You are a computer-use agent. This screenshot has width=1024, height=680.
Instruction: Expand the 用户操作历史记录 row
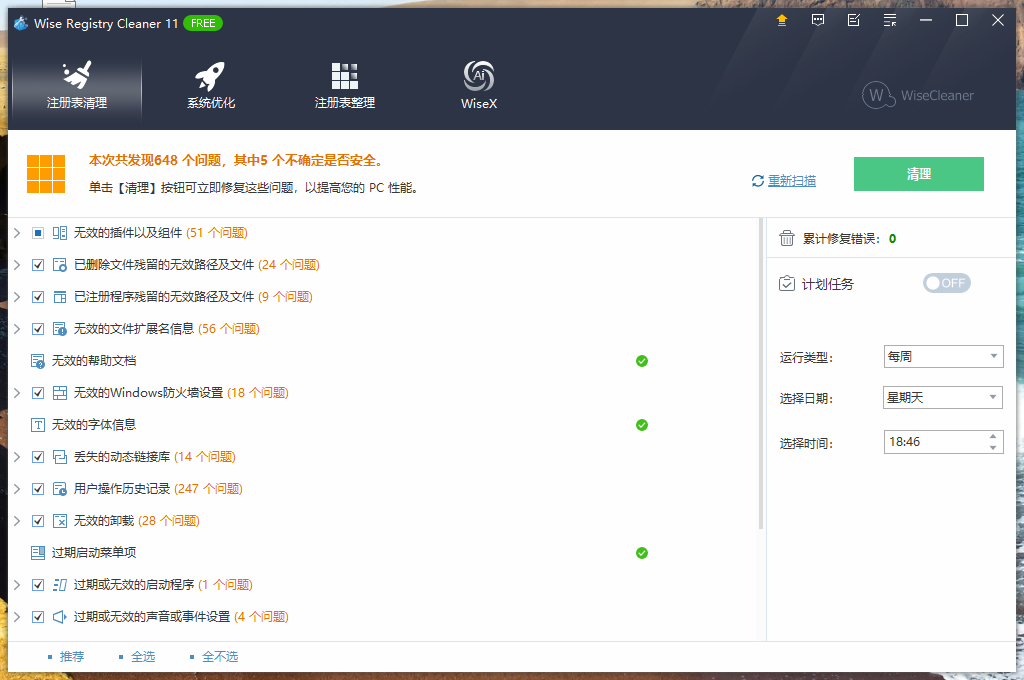(17, 489)
